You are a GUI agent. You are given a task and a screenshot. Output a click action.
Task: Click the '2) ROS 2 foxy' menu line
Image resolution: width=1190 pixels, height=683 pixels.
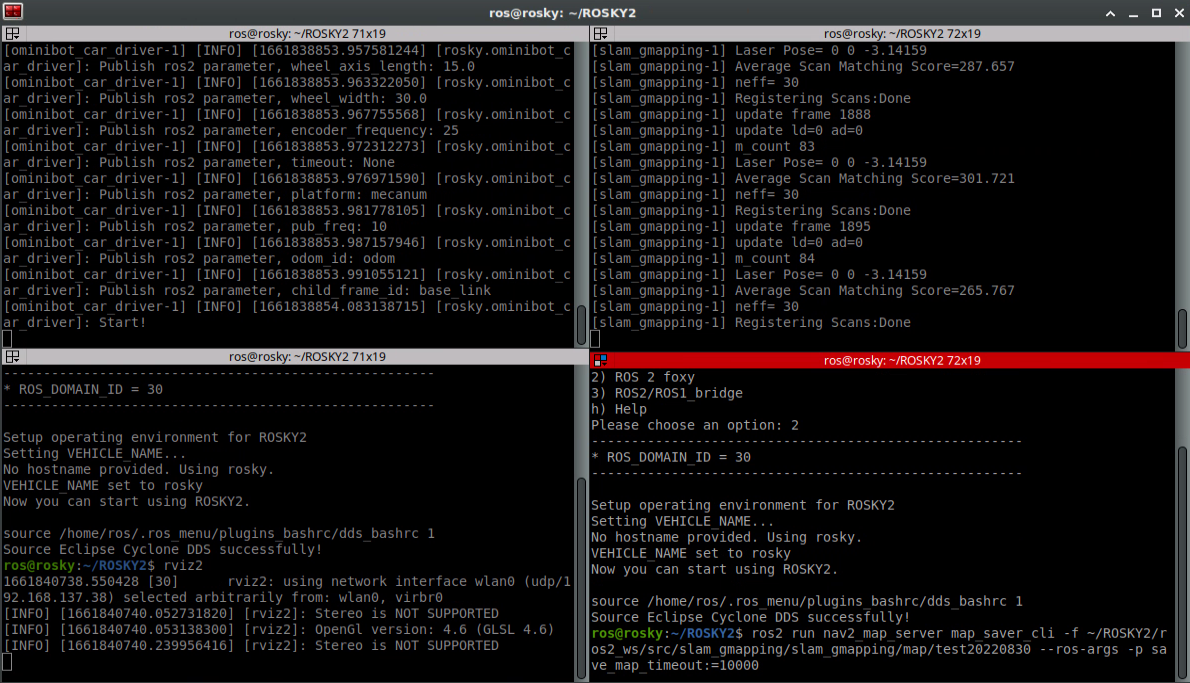point(643,377)
